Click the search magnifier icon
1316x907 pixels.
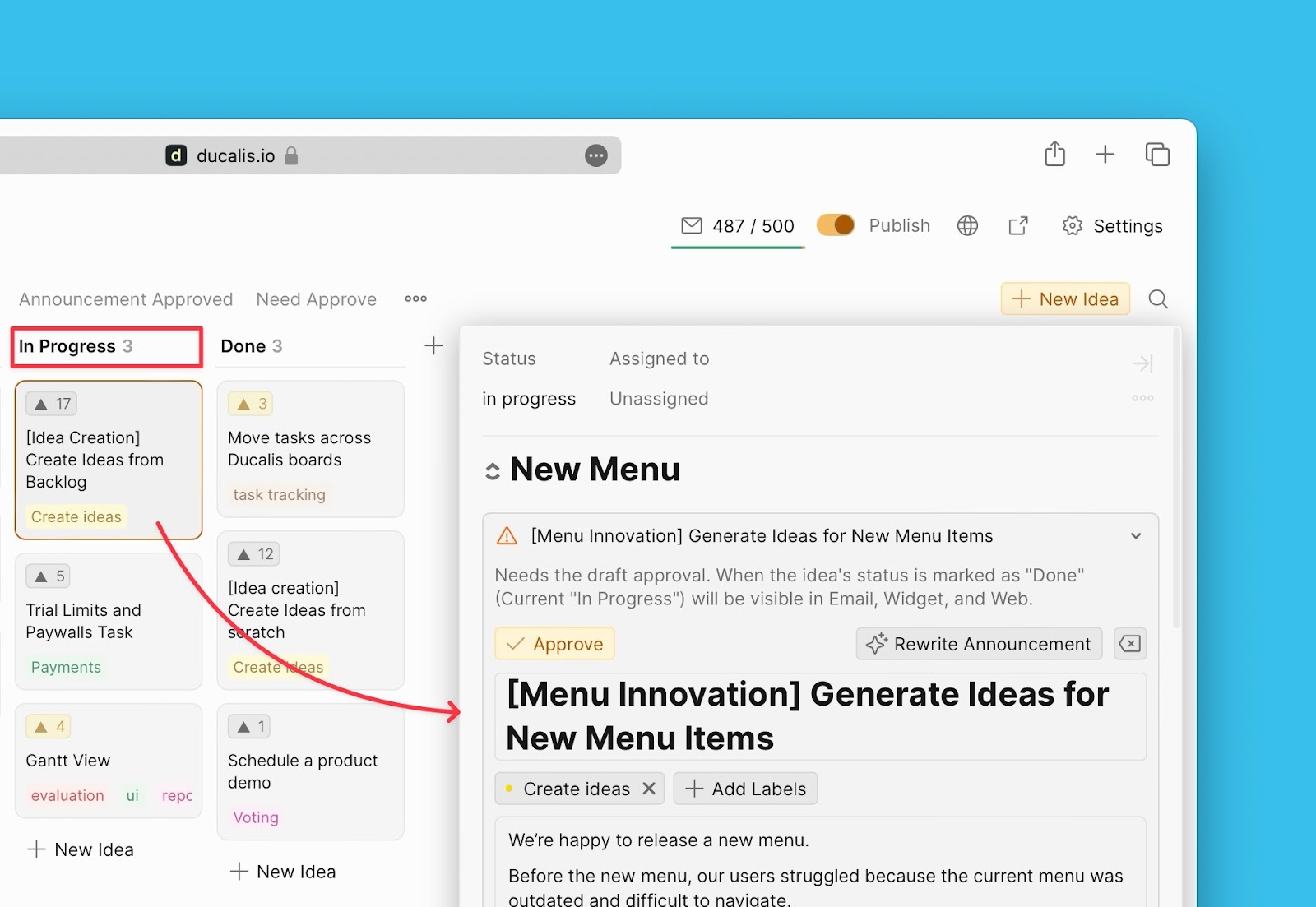pos(1158,299)
